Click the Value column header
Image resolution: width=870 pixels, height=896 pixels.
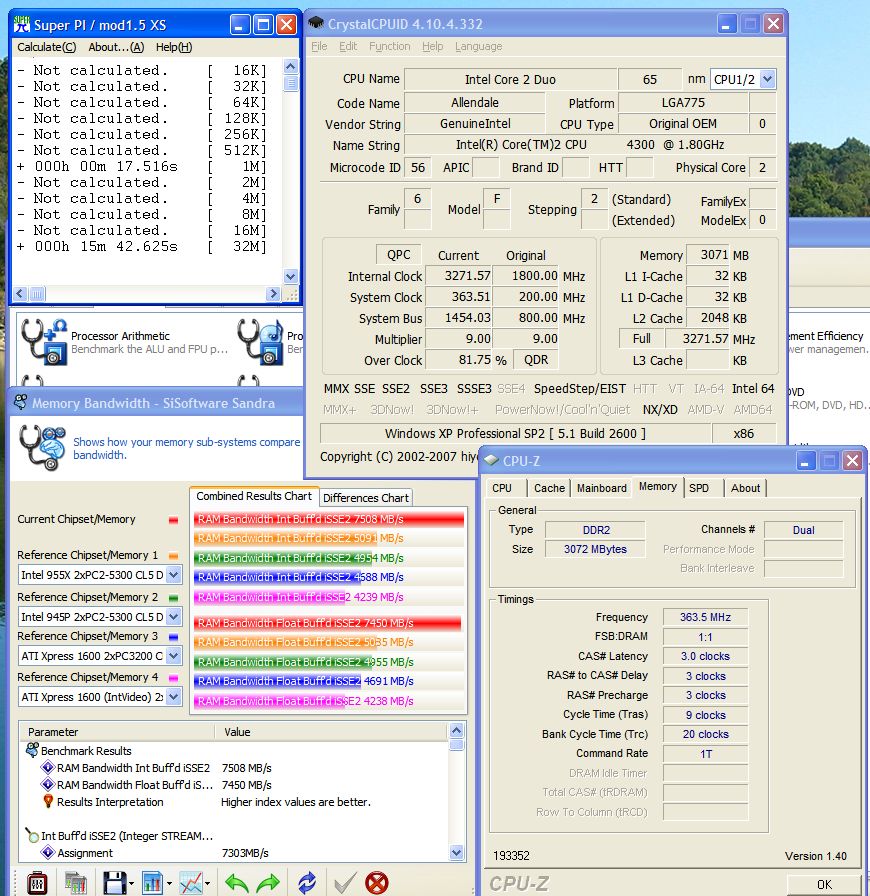tap(332, 731)
